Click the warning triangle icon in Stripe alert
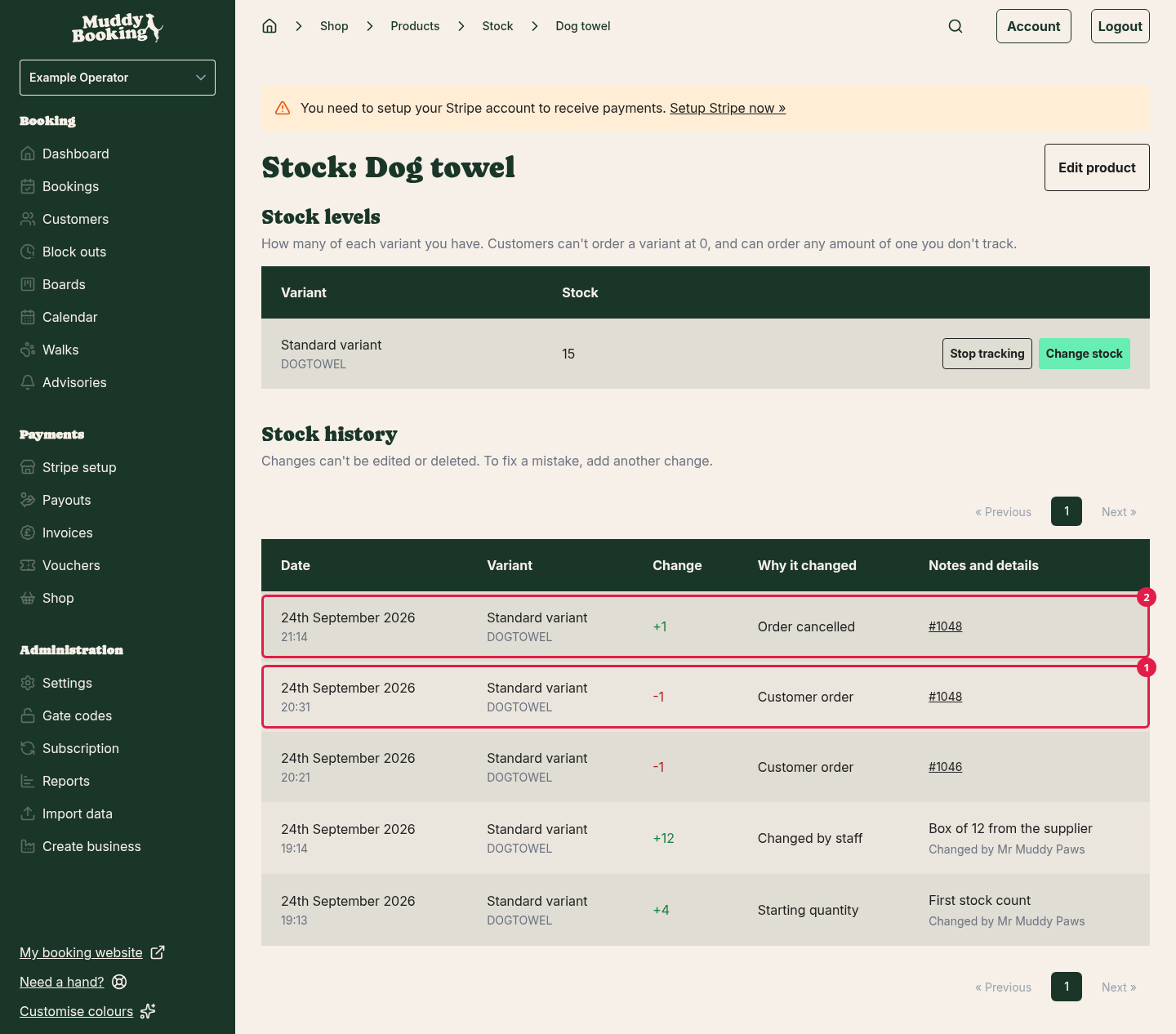Image resolution: width=1176 pixels, height=1034 pixels. pyautogui.click(x=283, y=108)
